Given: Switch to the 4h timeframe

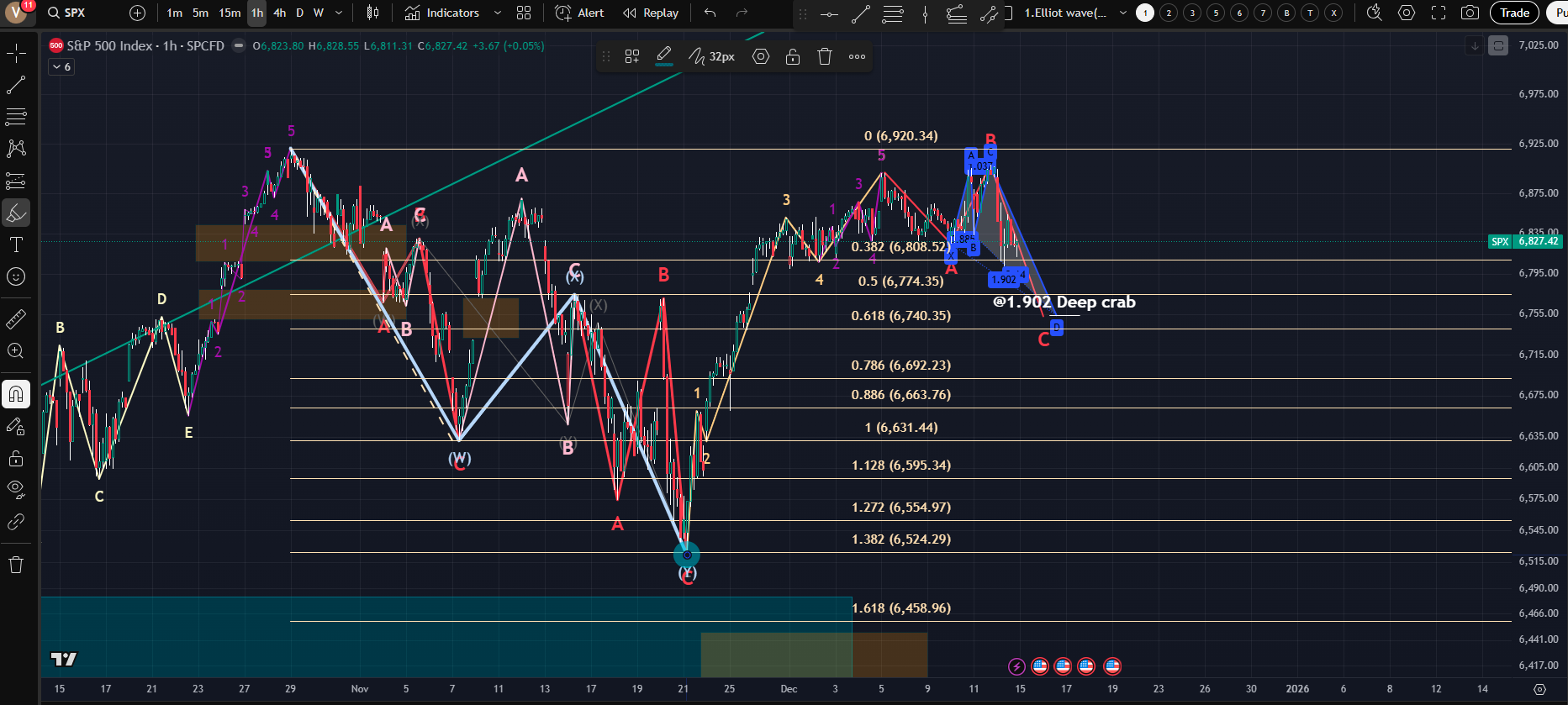Looking at the screenshot, I should click(x=280, y=13).
